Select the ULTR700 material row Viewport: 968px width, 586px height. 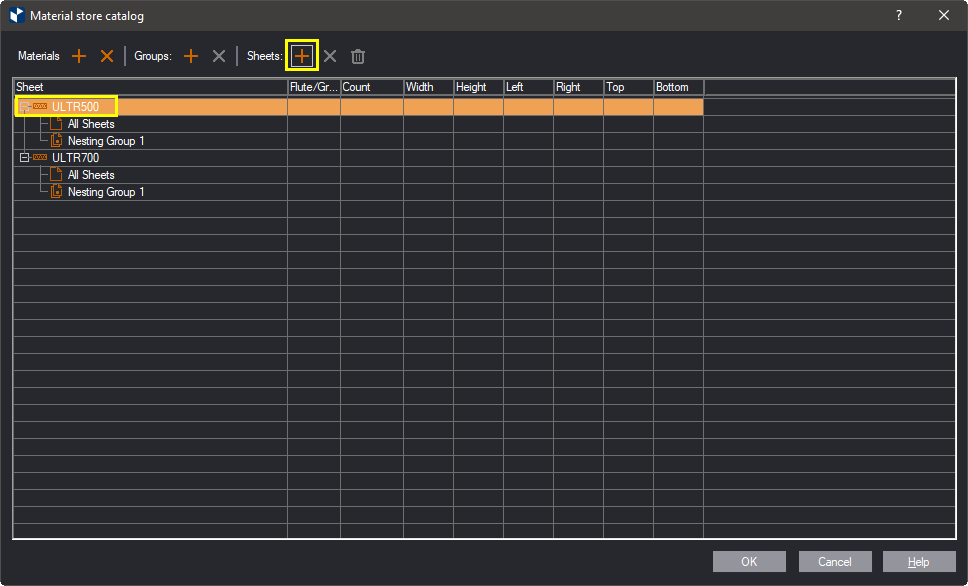tap(76, 158)
